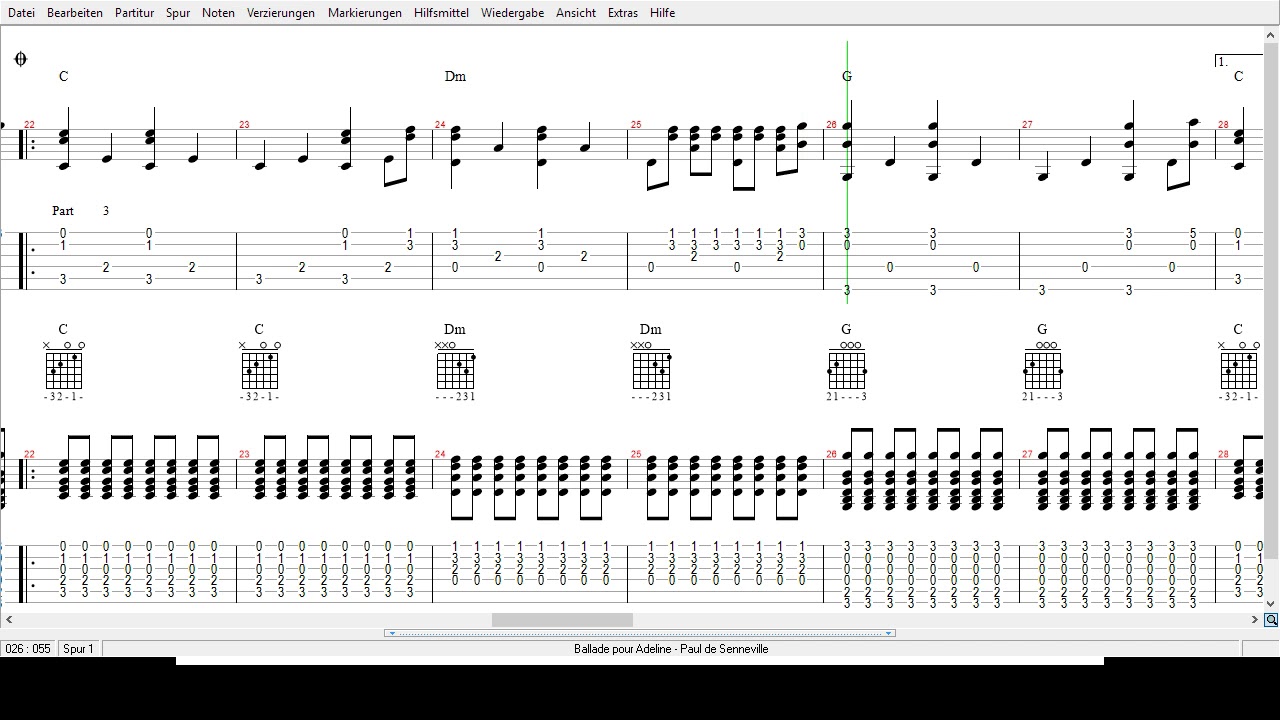Select the C chord diagram at measure 23
Screen dimensions: 1280x720
click(259, 370)
